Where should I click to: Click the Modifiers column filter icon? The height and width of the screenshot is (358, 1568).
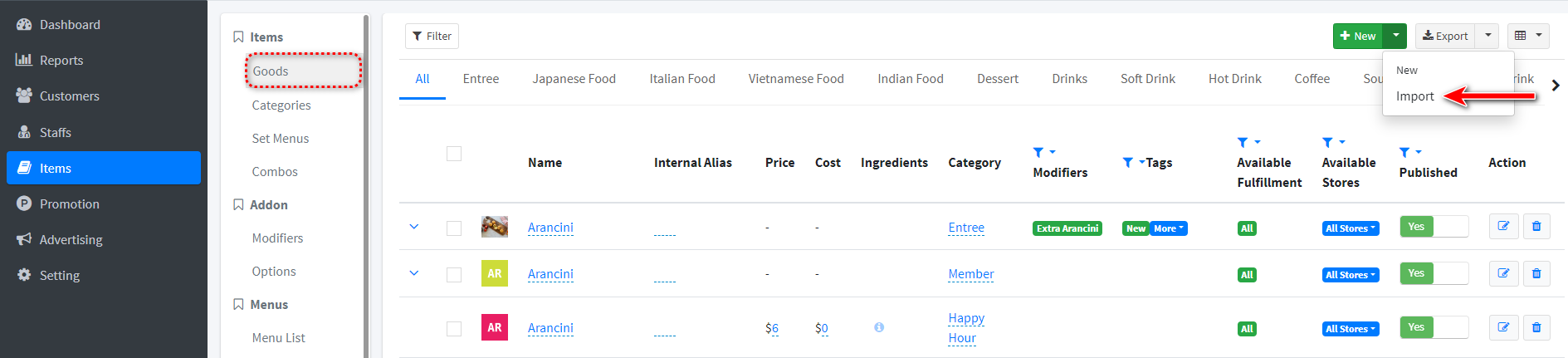pyautogui.click(x=1043, y=153)
